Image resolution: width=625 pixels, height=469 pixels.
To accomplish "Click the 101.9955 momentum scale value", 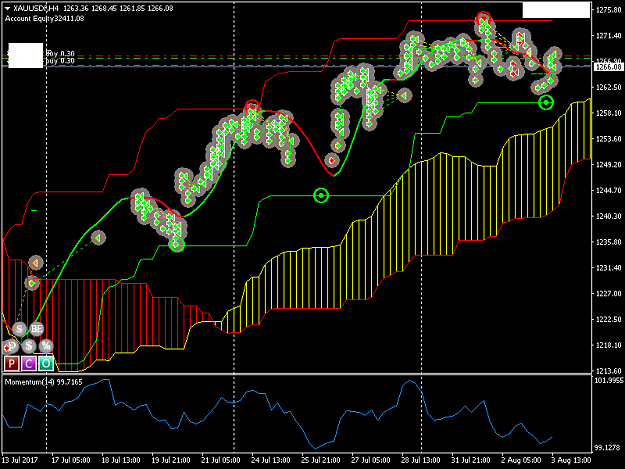I will point(609,381).
